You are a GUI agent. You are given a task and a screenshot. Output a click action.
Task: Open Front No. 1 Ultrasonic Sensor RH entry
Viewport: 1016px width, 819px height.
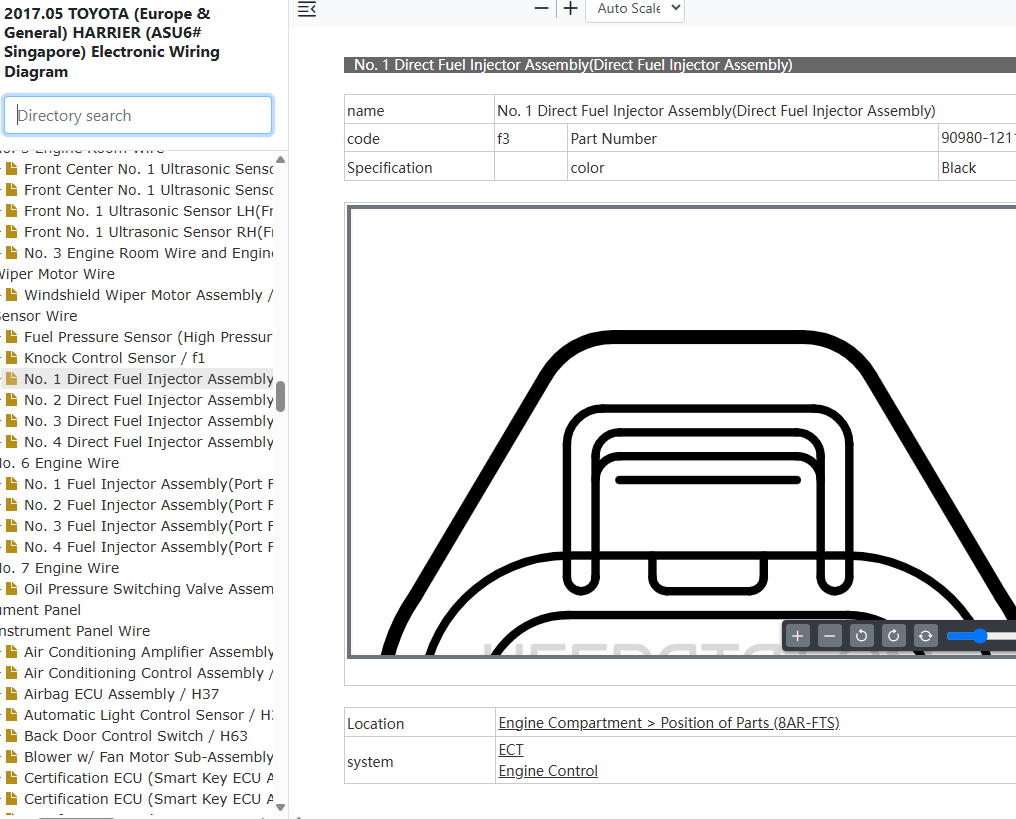click(x=148, y=232)
